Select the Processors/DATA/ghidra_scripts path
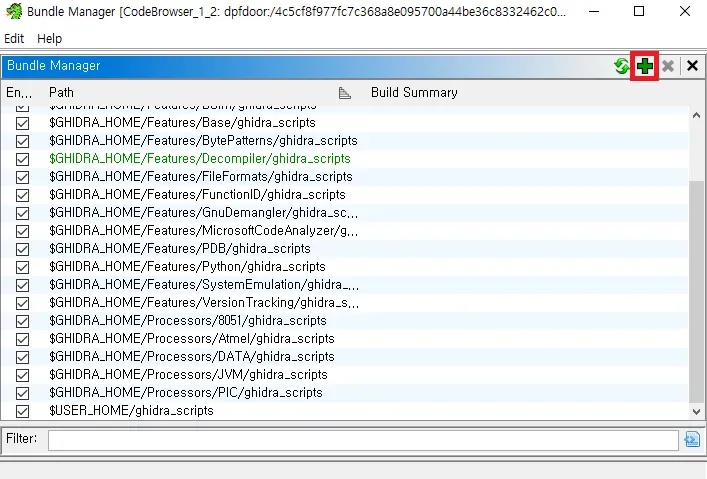 192,357
